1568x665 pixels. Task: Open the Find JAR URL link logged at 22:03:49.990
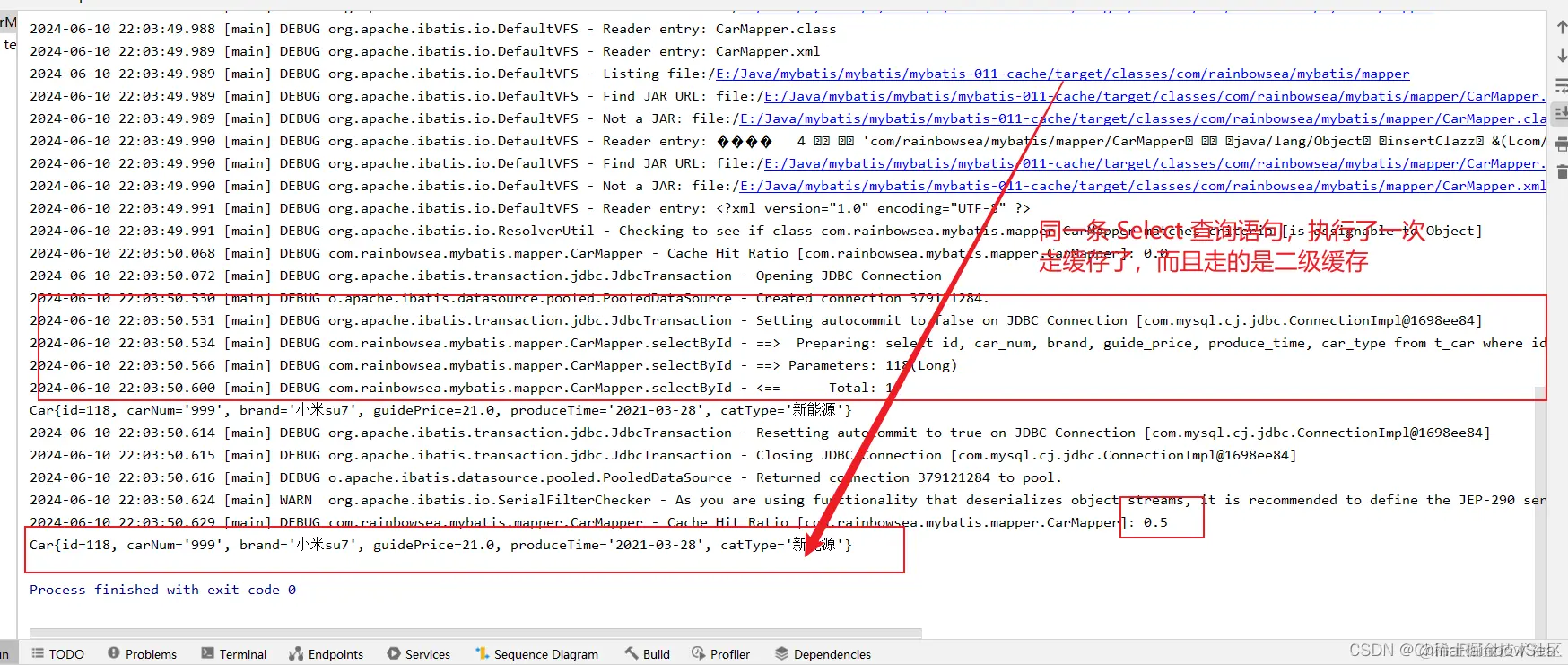click(1154, 163)
